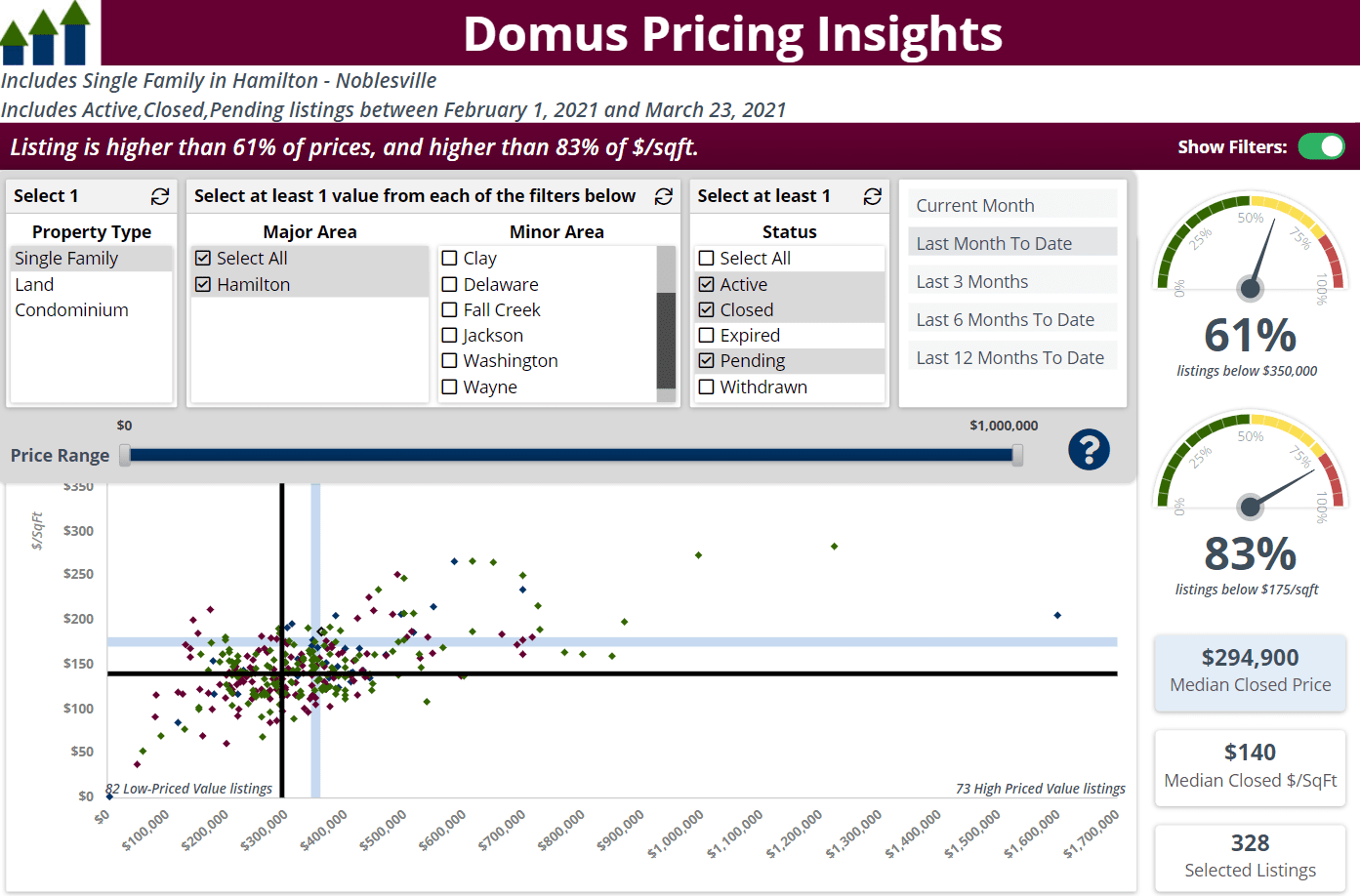This screenshot has width=1360, height=896.
Task: Select the Current Month period
Action: [1012, 205]
